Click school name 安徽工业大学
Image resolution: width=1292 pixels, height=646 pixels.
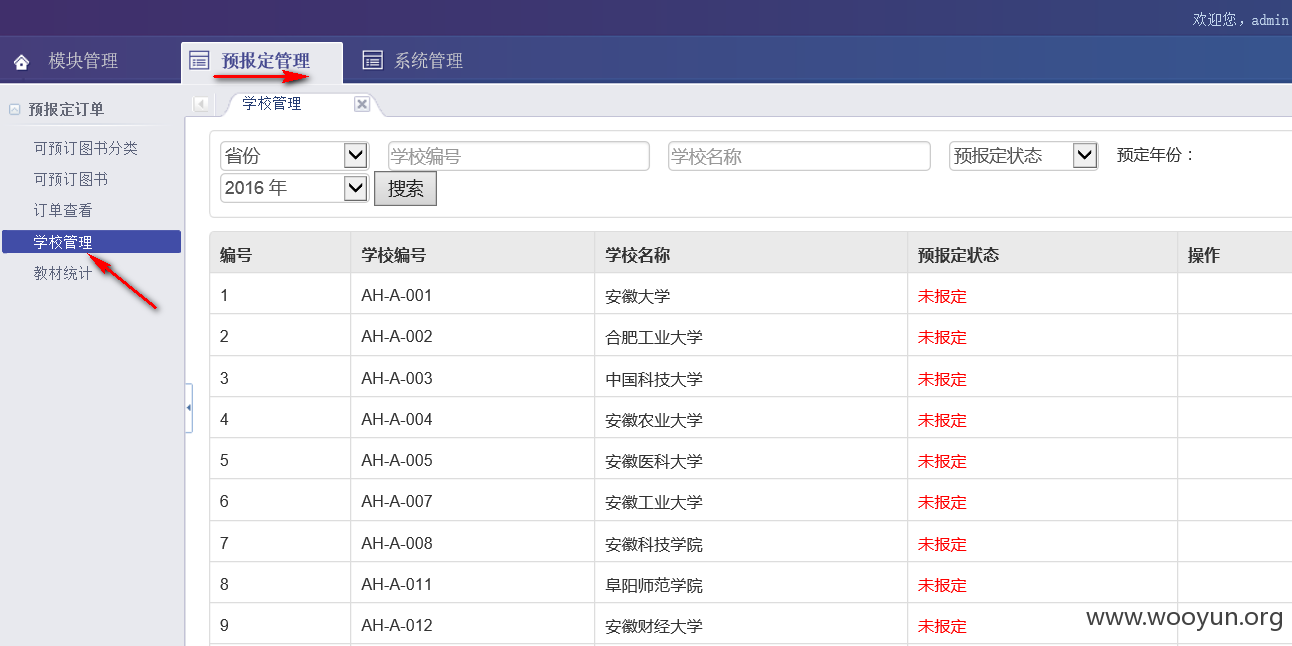click(654, 502)
